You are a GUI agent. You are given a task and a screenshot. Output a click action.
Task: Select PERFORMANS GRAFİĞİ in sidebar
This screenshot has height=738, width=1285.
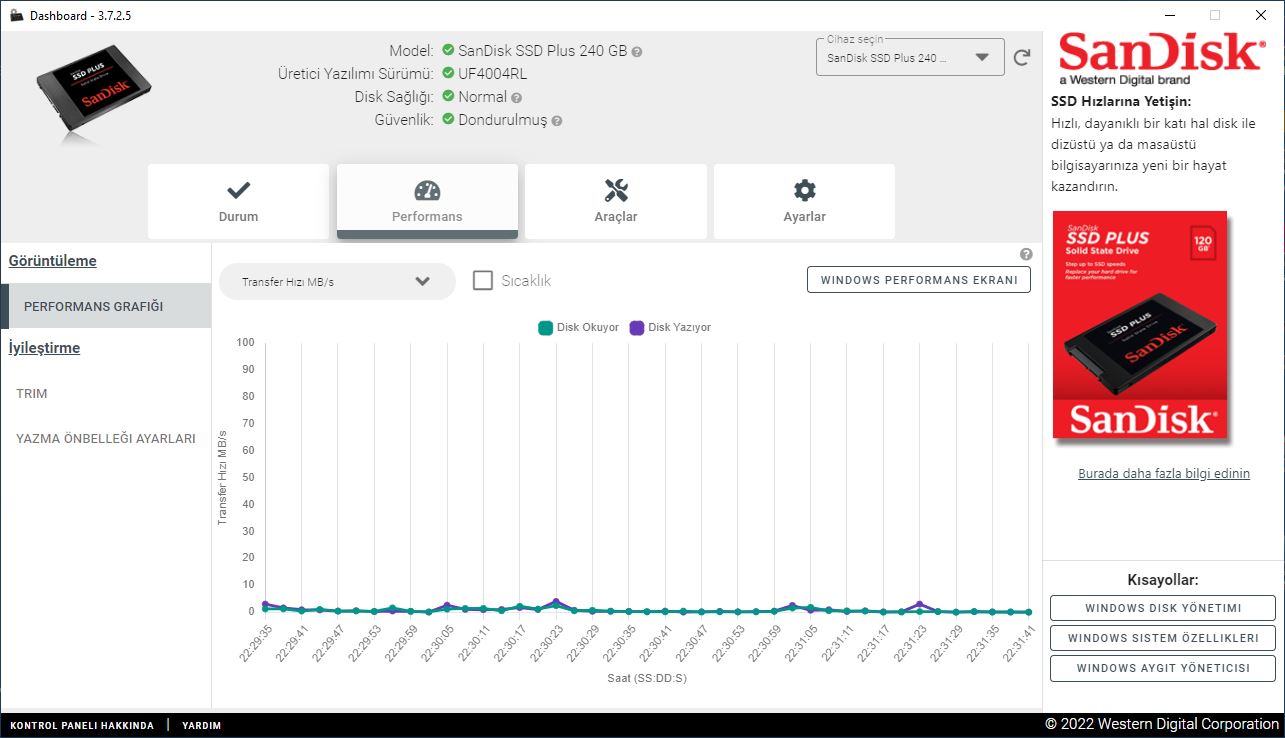coord(106,306)
